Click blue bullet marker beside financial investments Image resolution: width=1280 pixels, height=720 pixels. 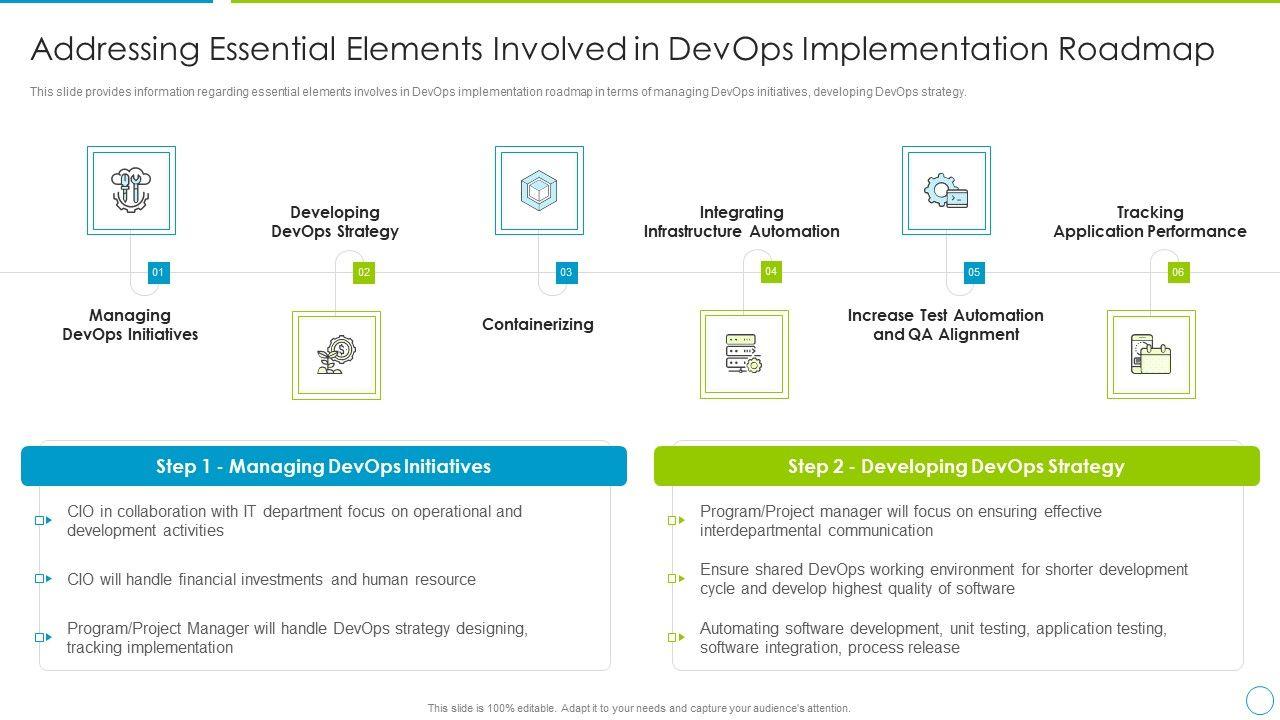[43, 578]
